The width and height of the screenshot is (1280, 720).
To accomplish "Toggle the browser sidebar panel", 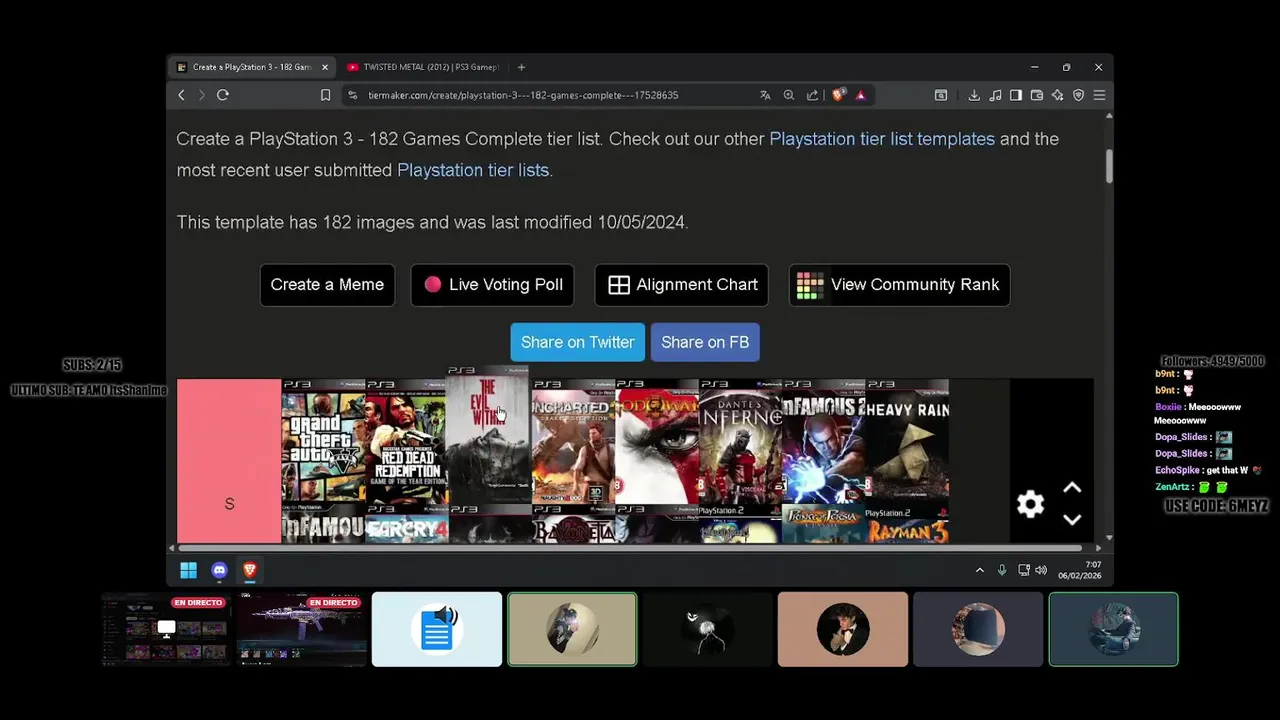I will (1016, 95).
